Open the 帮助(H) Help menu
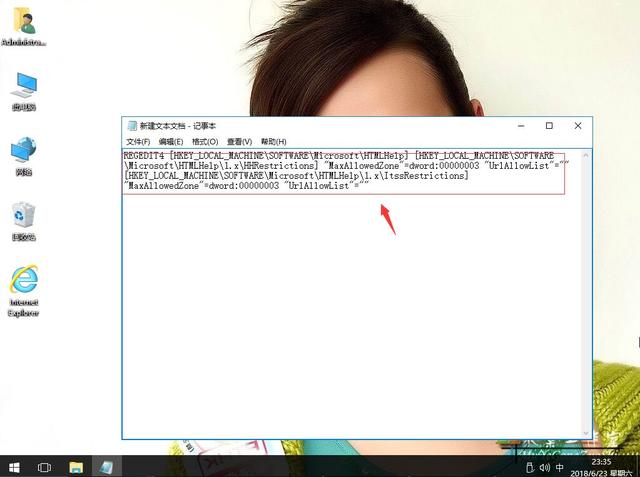Image resolution: width=640 pixels, height=477 pixels. coord(273,142)
